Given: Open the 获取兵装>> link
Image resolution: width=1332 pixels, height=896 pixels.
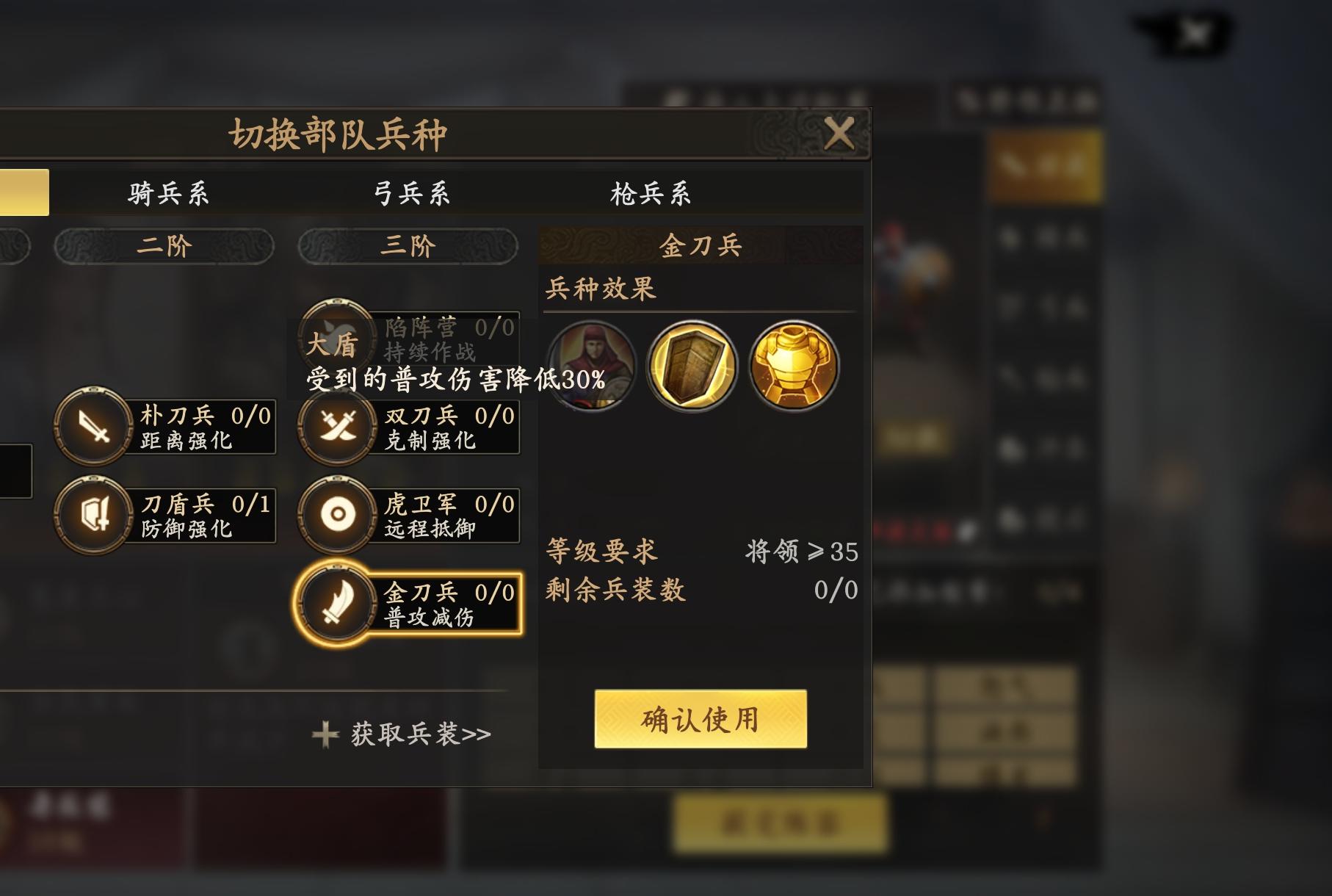Looking at the screenshot, I should pos(402,734).
